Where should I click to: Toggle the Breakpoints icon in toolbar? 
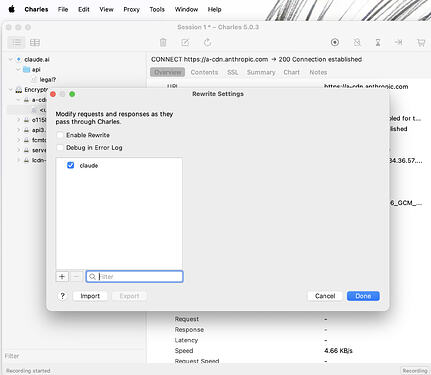pyautogui.click(x=399, y=42)
